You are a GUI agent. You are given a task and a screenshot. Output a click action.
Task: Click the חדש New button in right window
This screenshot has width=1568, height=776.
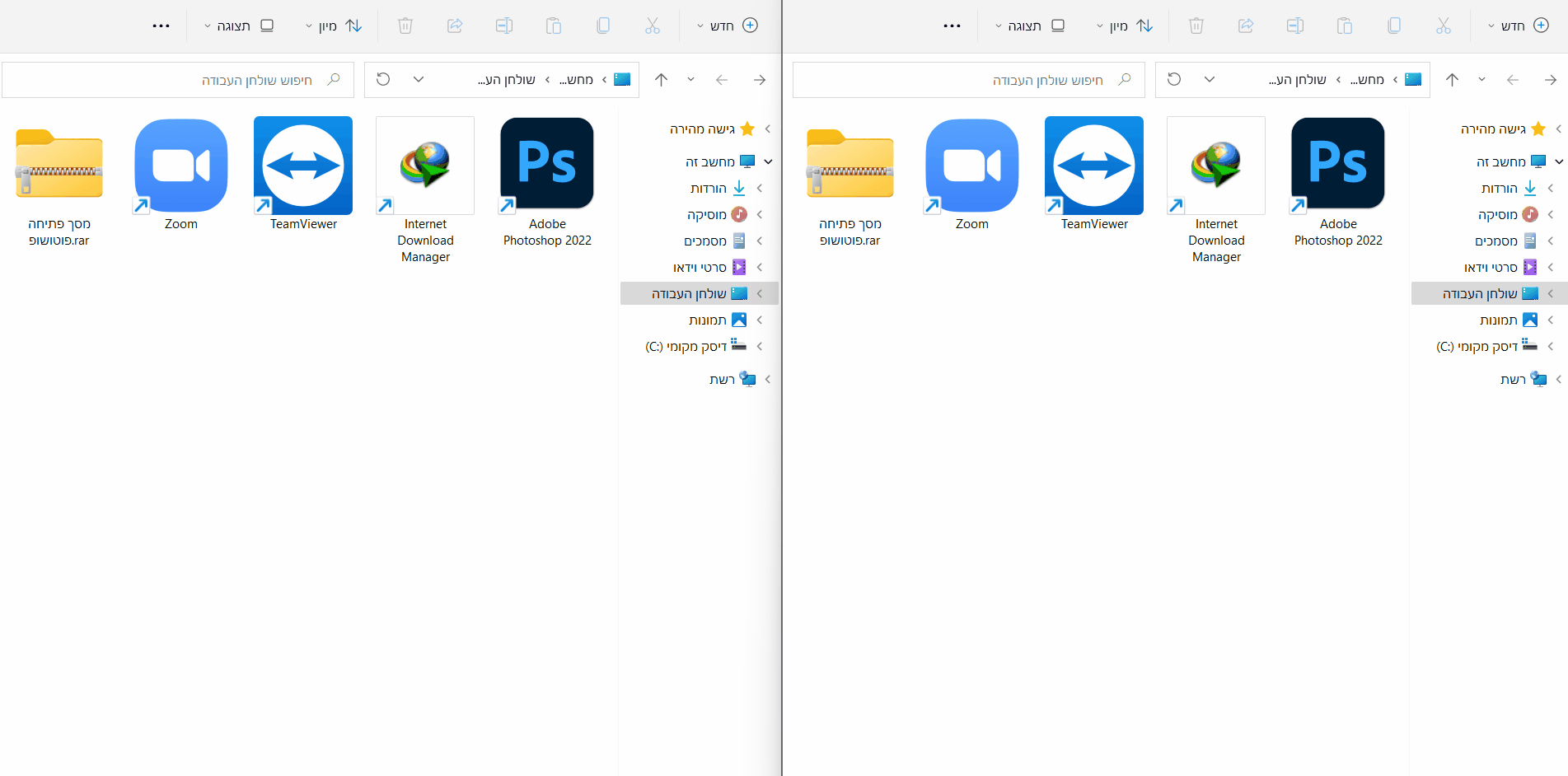tap(1518, 26)
